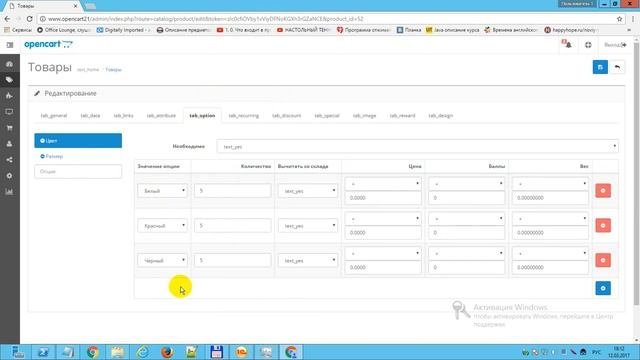Open Design monitor icon in sidebar
This screenshot has height=360, width=640.
coord(9,112)
